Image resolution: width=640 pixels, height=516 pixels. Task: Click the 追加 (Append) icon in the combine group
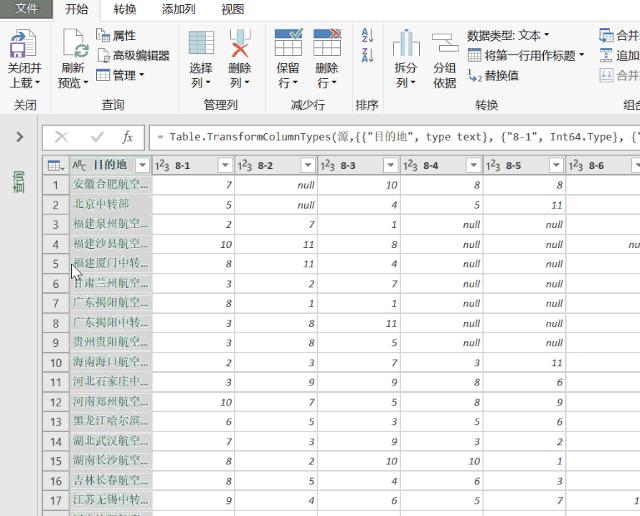click(606, 55)
